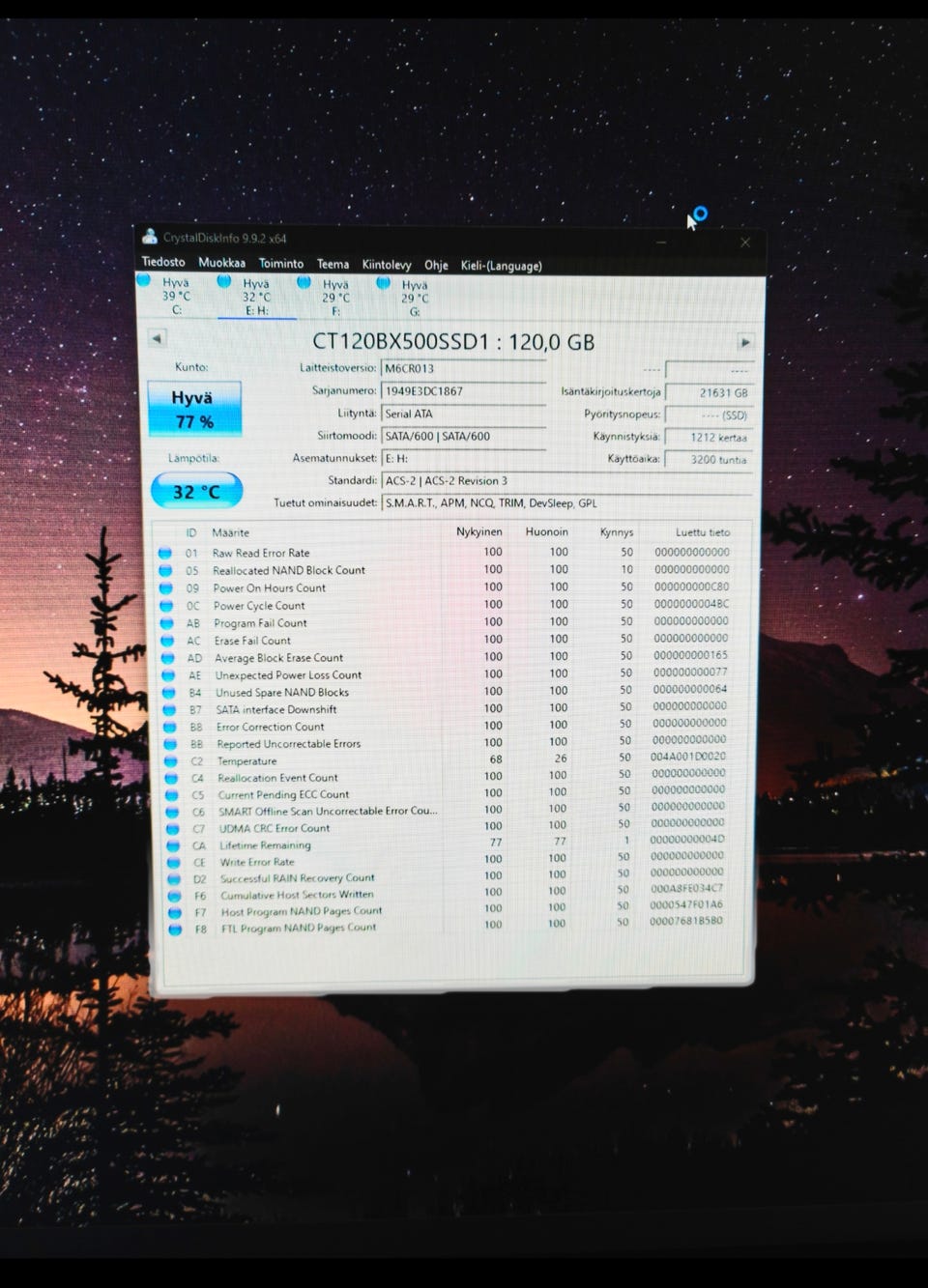Screen dimensions: 928x1288
Task: Click status icon of Power On Hours Count
Action: click(x=165, y=587)
